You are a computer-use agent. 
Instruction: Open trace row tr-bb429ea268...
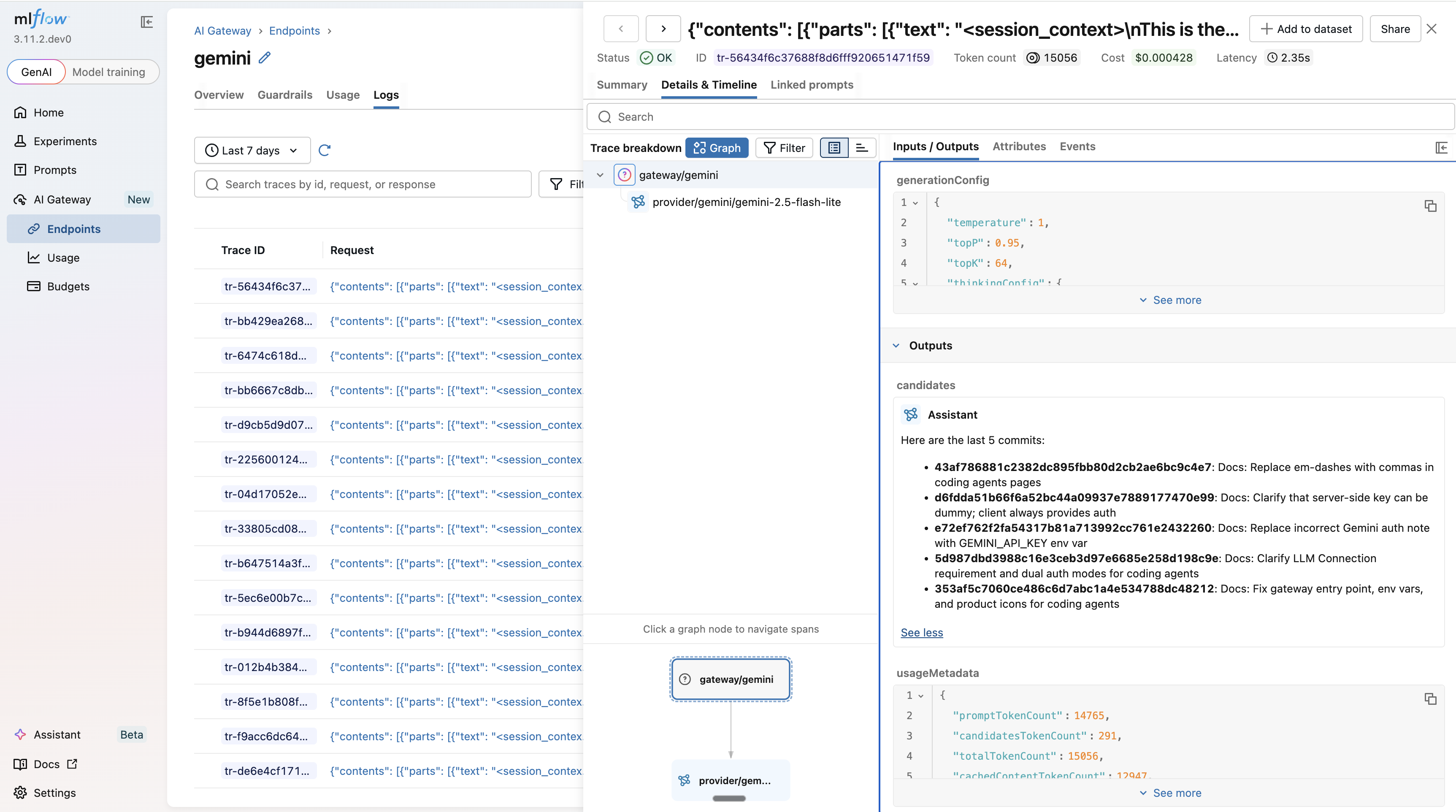click(268, 321)
